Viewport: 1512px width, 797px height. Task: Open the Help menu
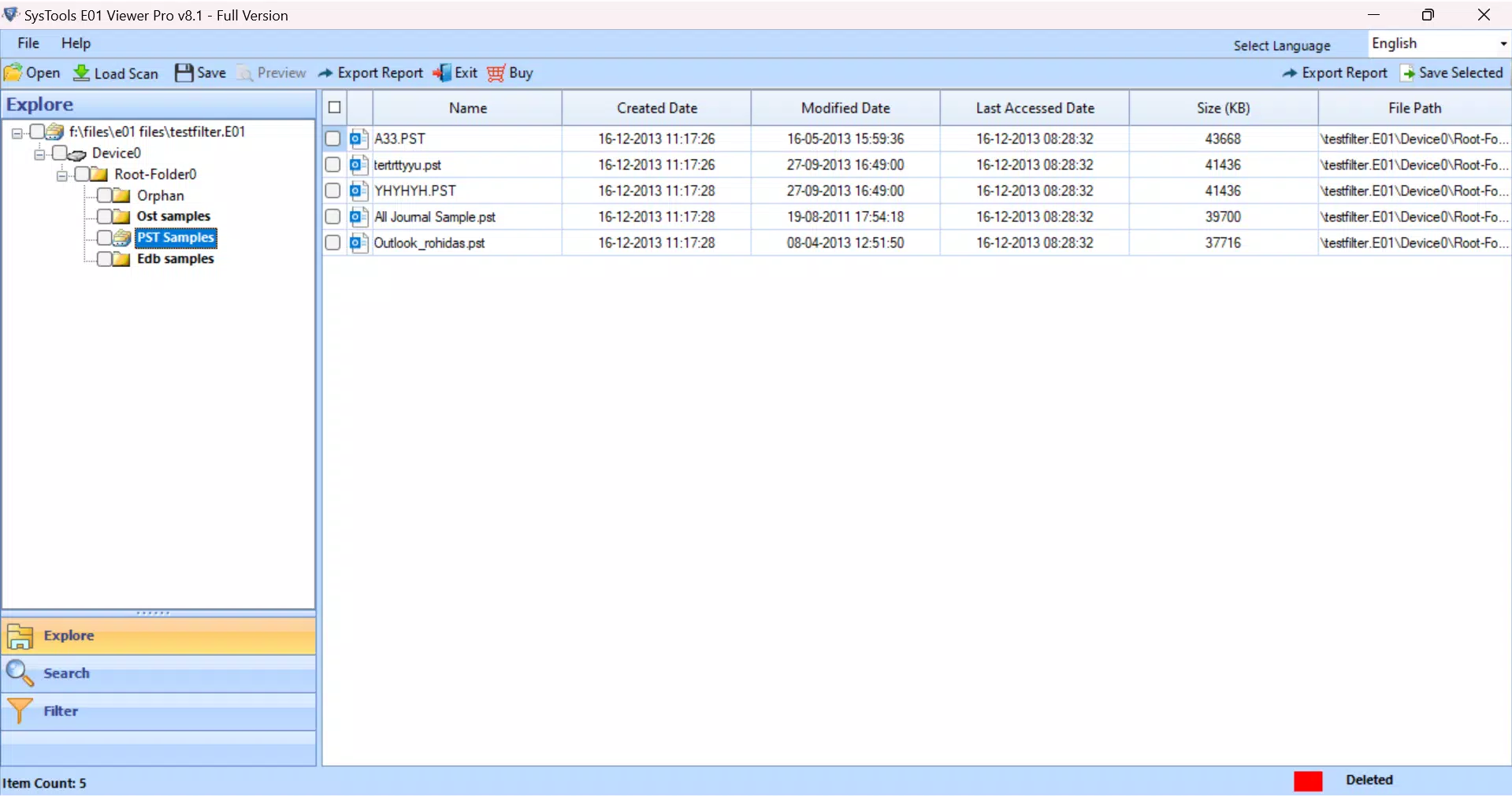point(76,43)
